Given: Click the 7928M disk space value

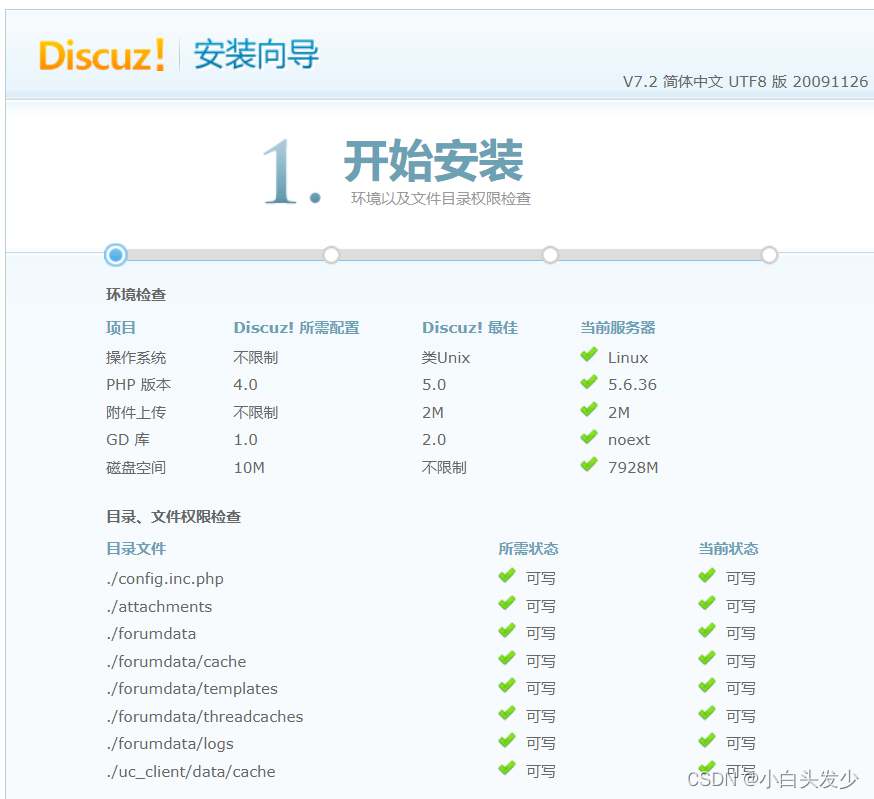Looking at the screenshot, I should point(633,467).
